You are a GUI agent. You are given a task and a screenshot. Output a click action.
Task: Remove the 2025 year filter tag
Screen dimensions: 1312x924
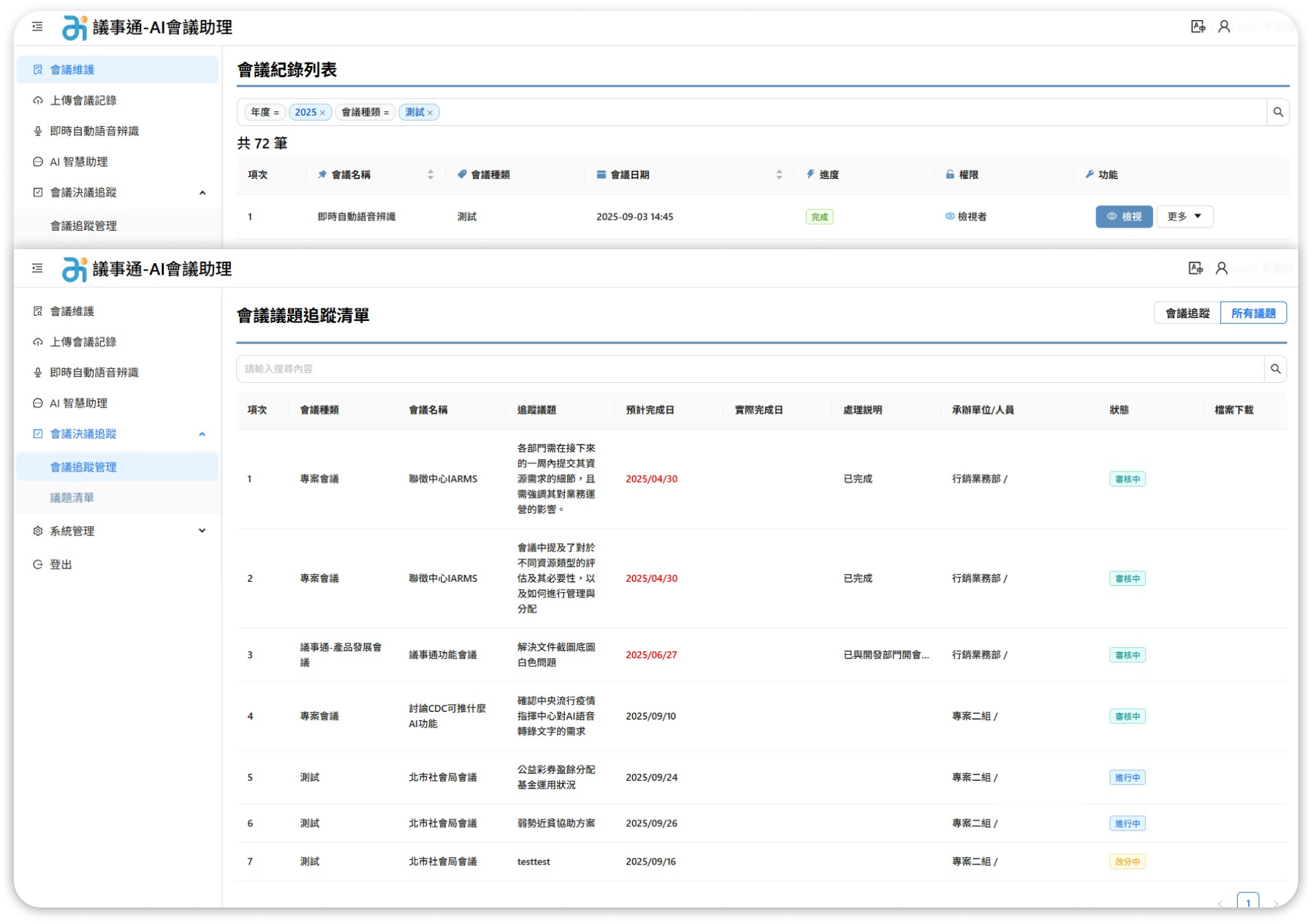(322, 113)
